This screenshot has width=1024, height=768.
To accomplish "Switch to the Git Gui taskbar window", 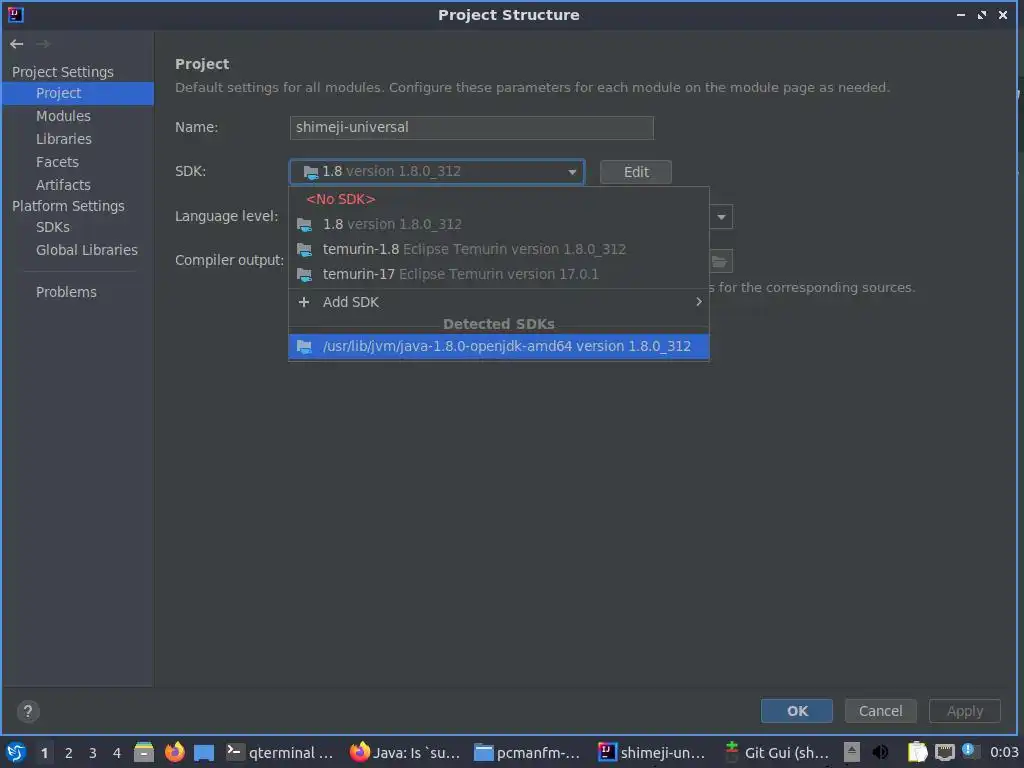I will [777, 752].
